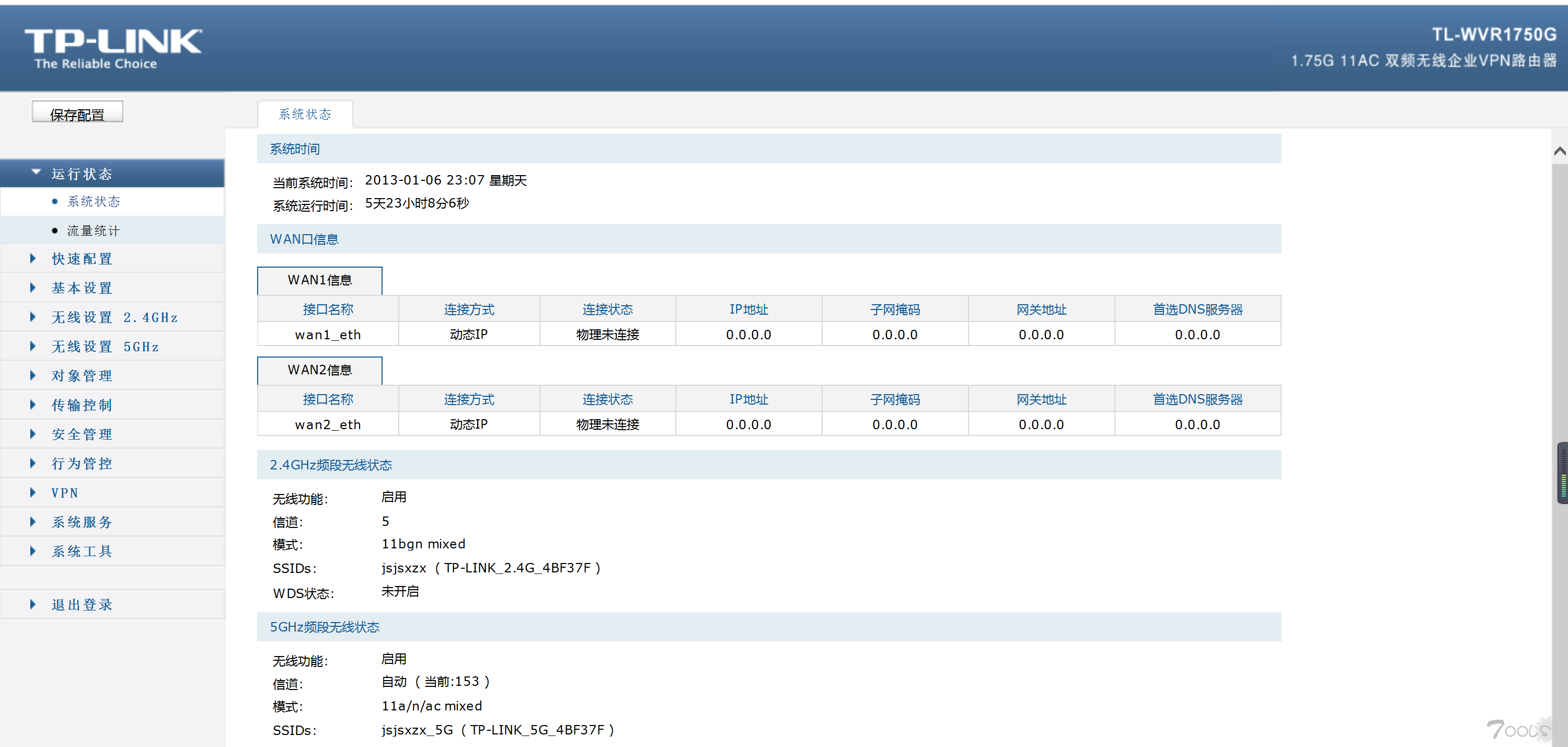Open the 运行状态 menu label
The width and height of the screenshot is (1568, 747).
82,174
